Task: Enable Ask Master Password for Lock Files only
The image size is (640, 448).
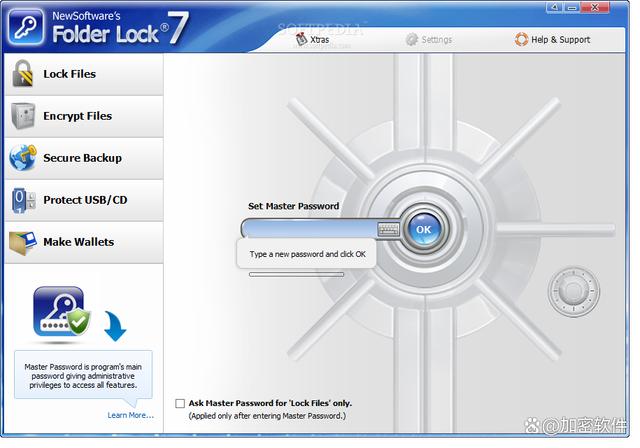Action: pyautogui.click(x=180, y=404)
